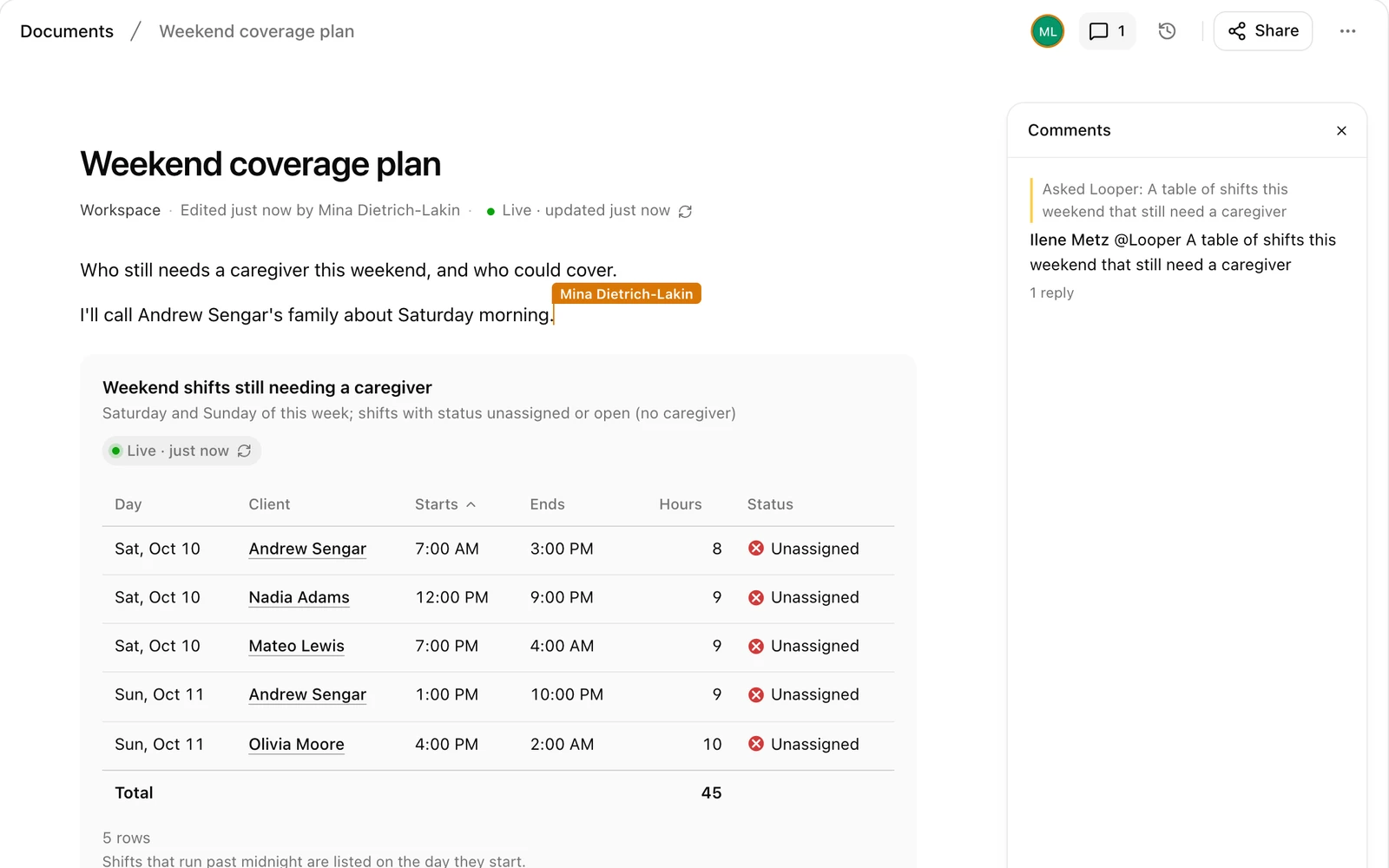This screenshot has height=868, width=1389.
Task: Click the table title Weekend shifts still needing a caregiver
Action: click(x=267, y=388)
